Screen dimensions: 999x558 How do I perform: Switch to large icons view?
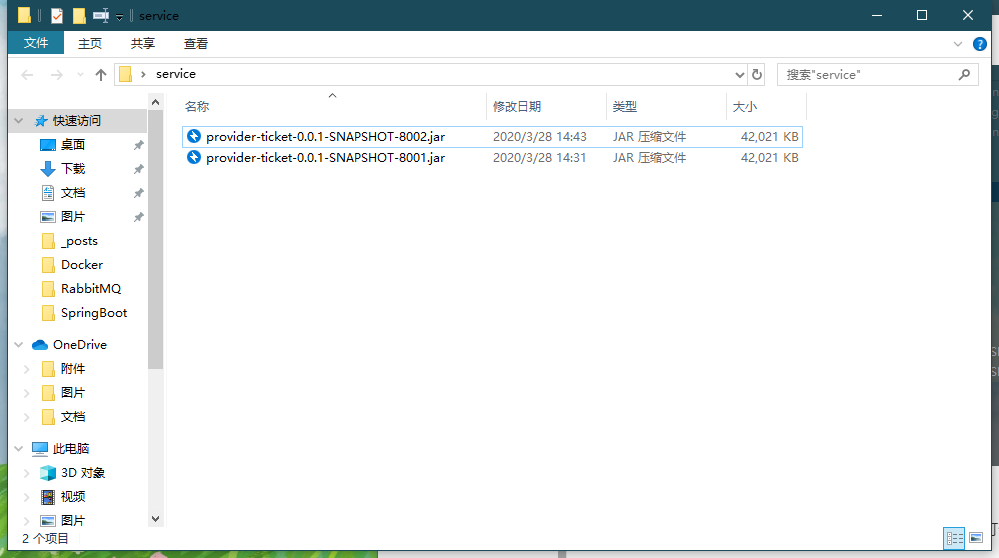pos(976,538)
